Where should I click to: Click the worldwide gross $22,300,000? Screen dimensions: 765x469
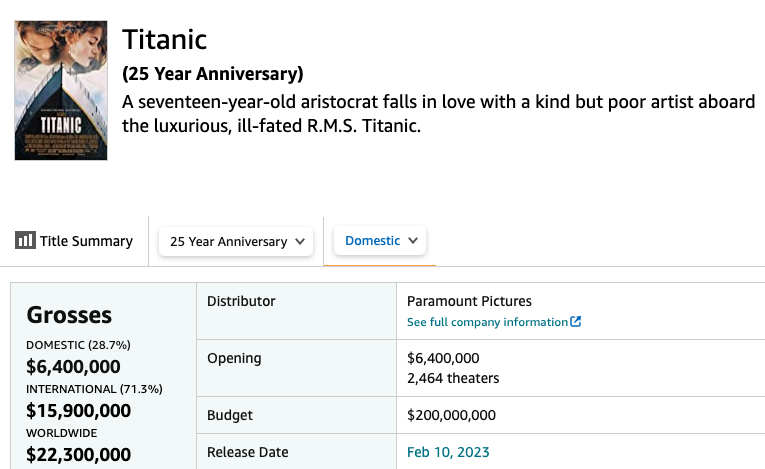[79, 454]
